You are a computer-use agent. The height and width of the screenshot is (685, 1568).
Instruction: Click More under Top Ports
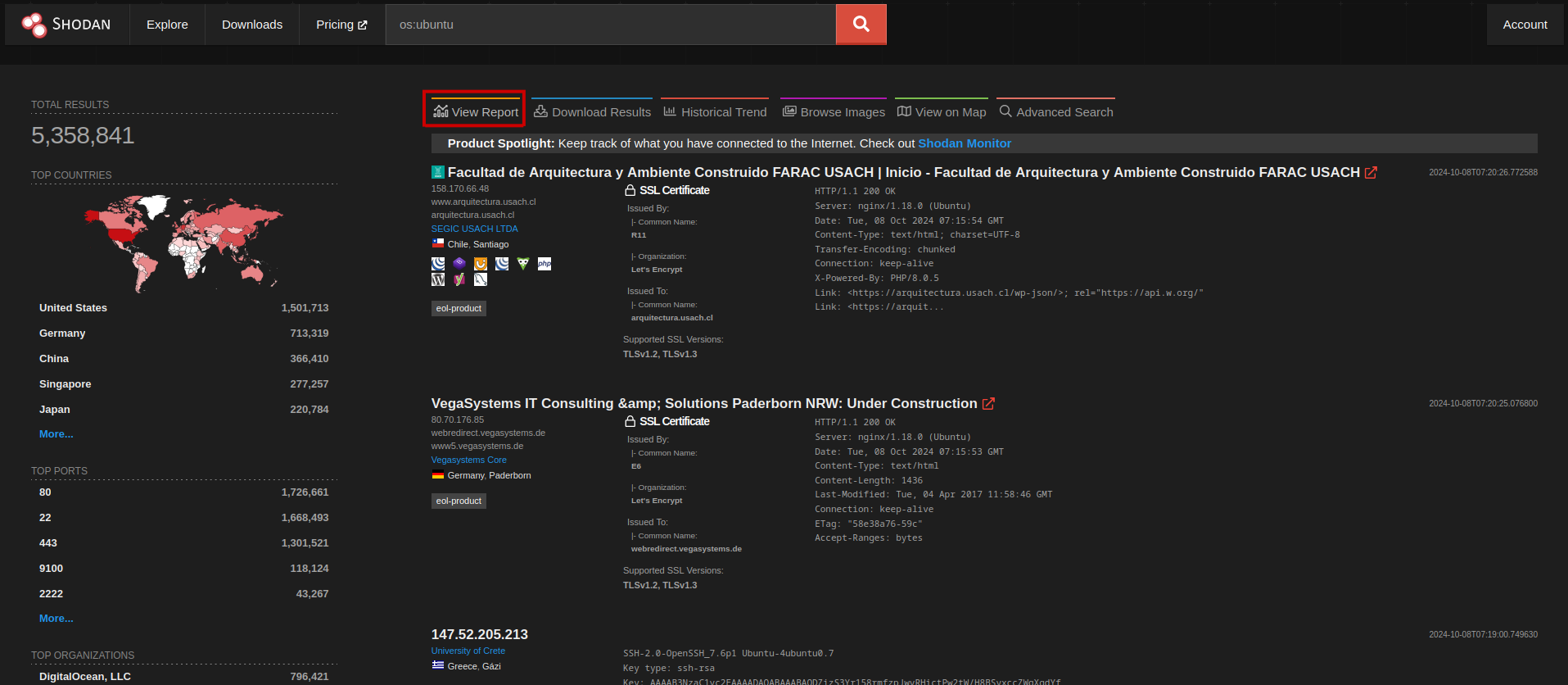pos(56,619)
